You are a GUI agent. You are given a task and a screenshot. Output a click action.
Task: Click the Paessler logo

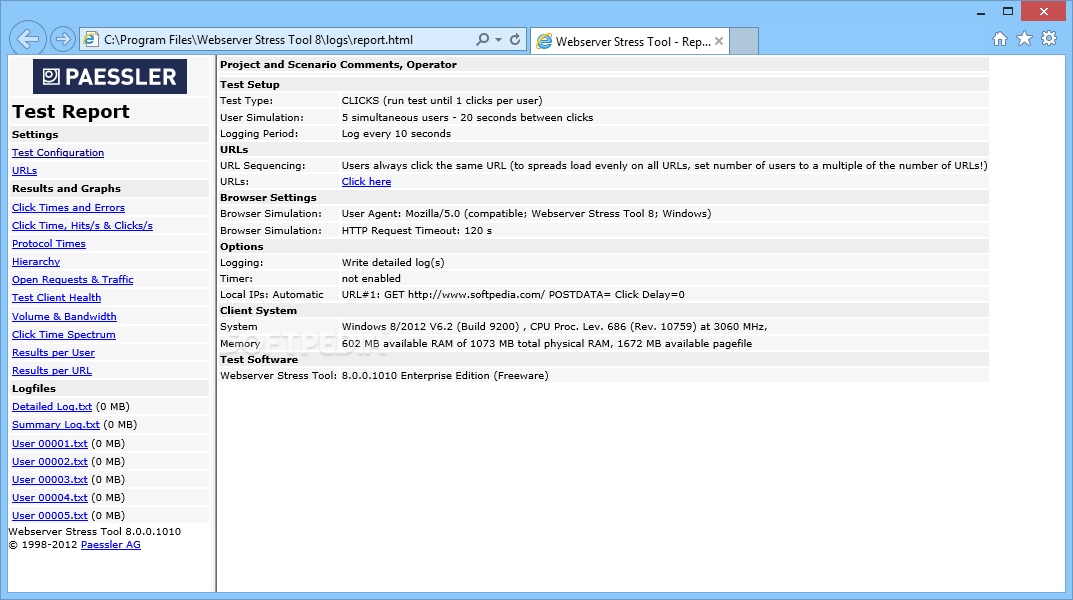tap(109, 77)
